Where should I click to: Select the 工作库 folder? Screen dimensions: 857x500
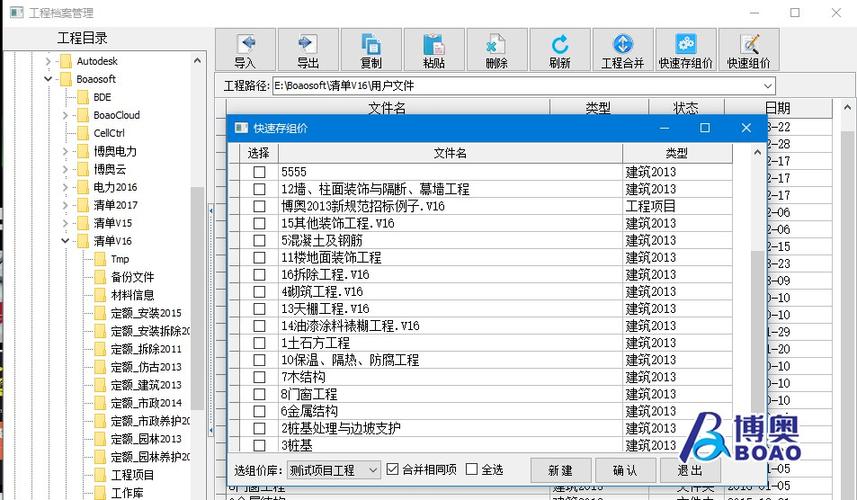119,492
